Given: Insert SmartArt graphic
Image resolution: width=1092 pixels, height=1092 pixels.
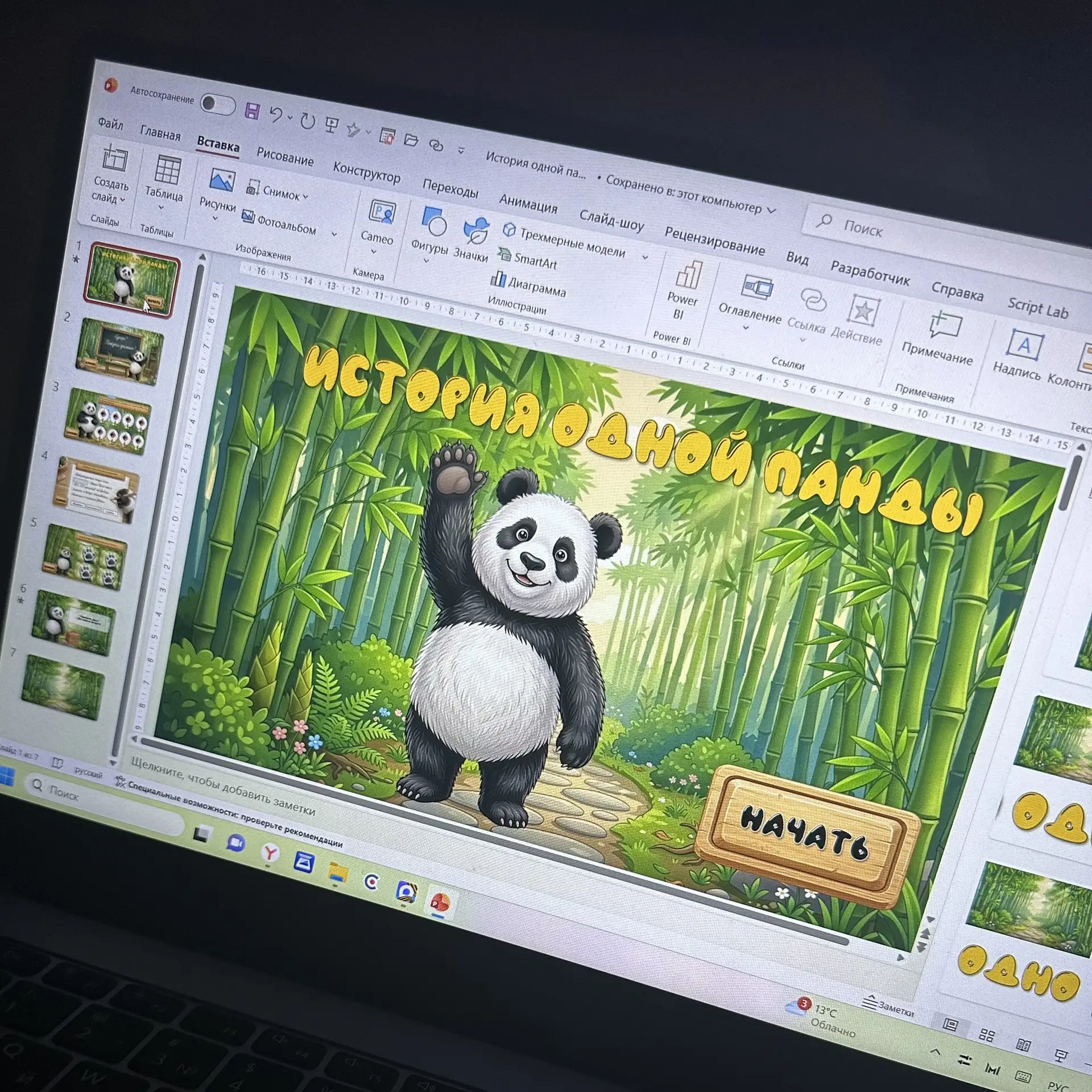Looking at the screenshot, I should (x=527, y=259).
